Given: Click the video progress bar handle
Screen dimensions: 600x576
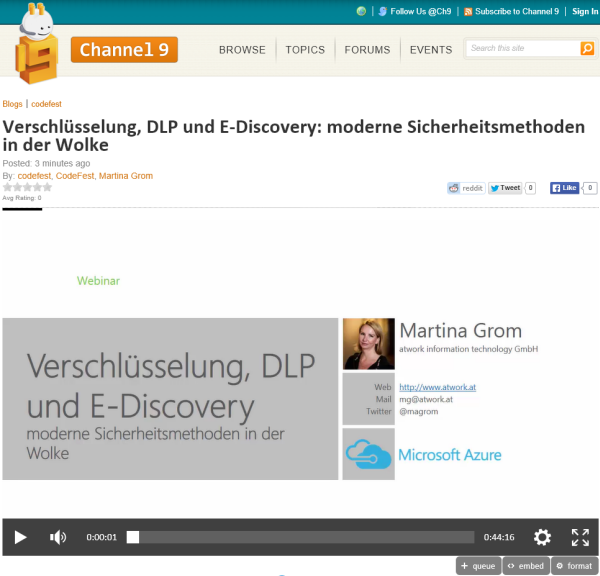Looking at the screenshot, I should tap(133, 537).
